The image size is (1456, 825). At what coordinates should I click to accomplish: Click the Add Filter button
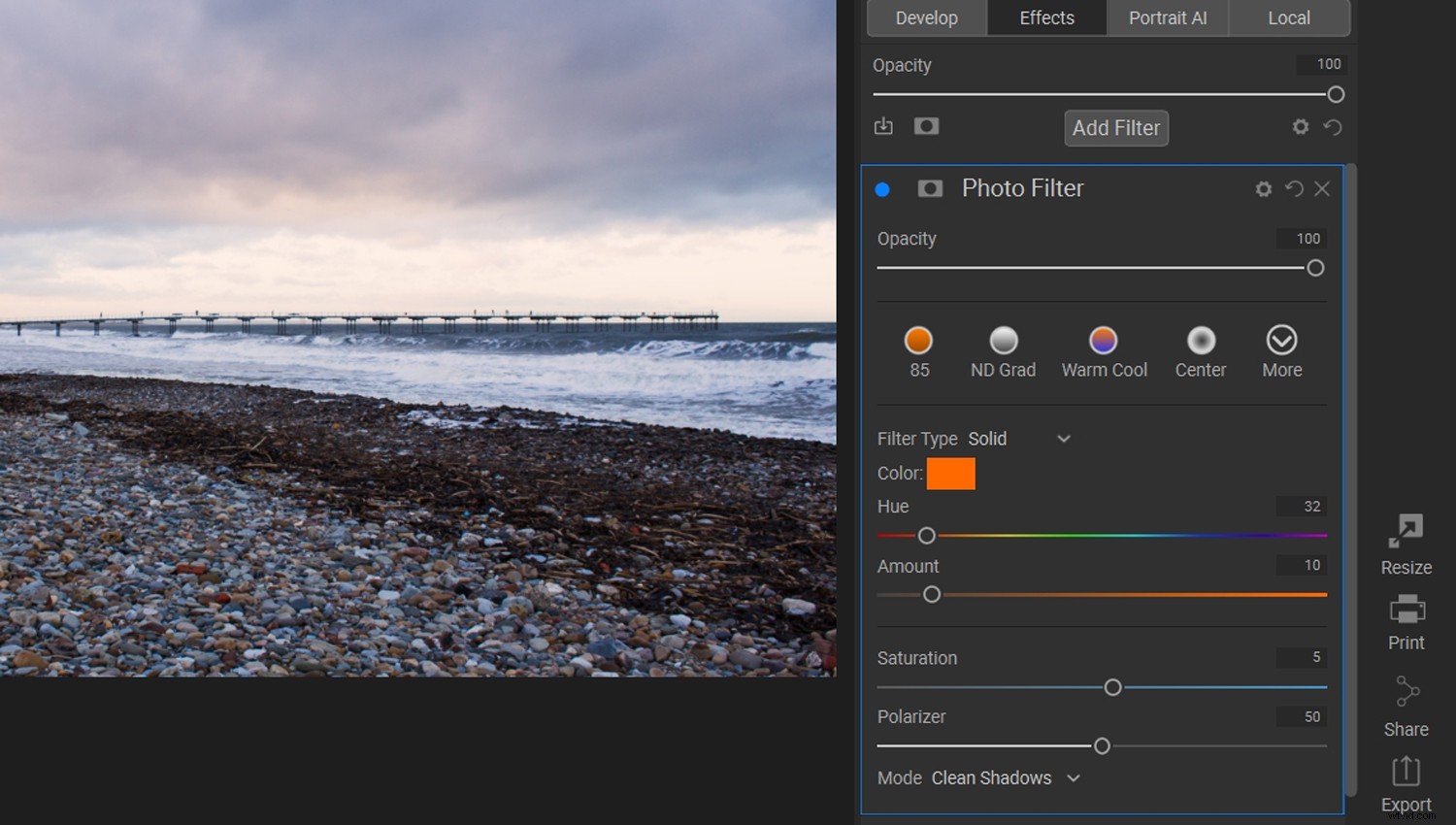pyautogui.click(x=1115, y=127)
